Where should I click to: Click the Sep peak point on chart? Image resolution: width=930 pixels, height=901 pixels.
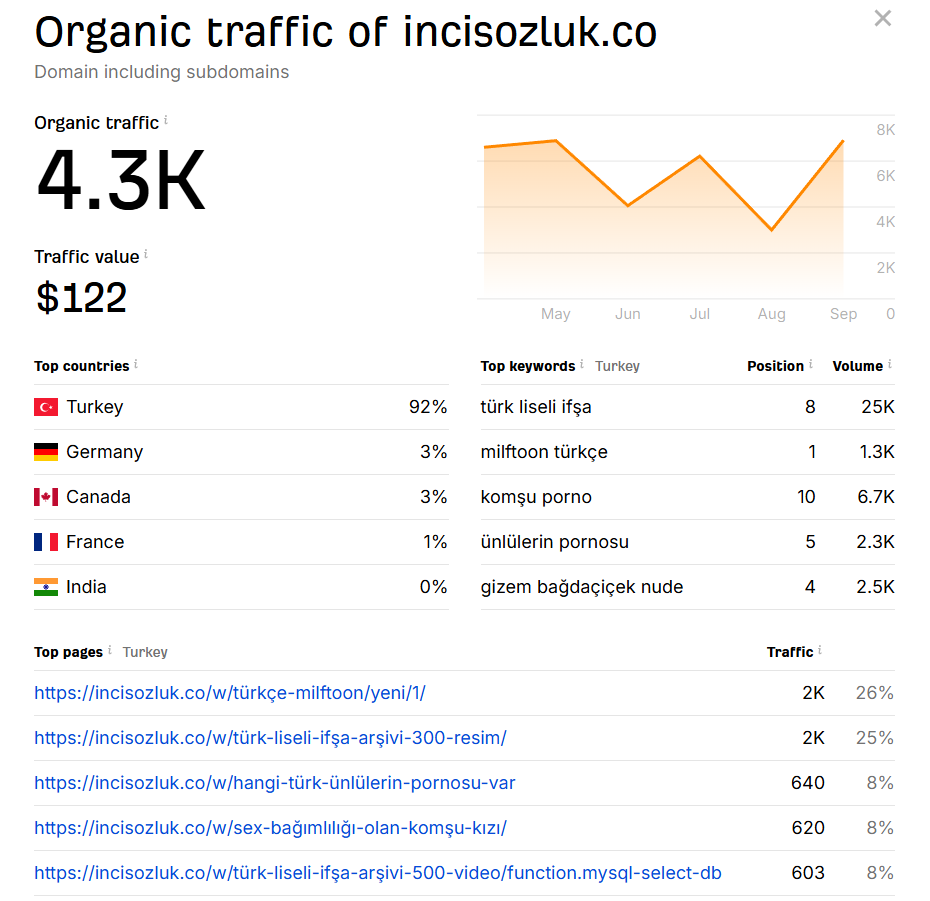[843, 141]
